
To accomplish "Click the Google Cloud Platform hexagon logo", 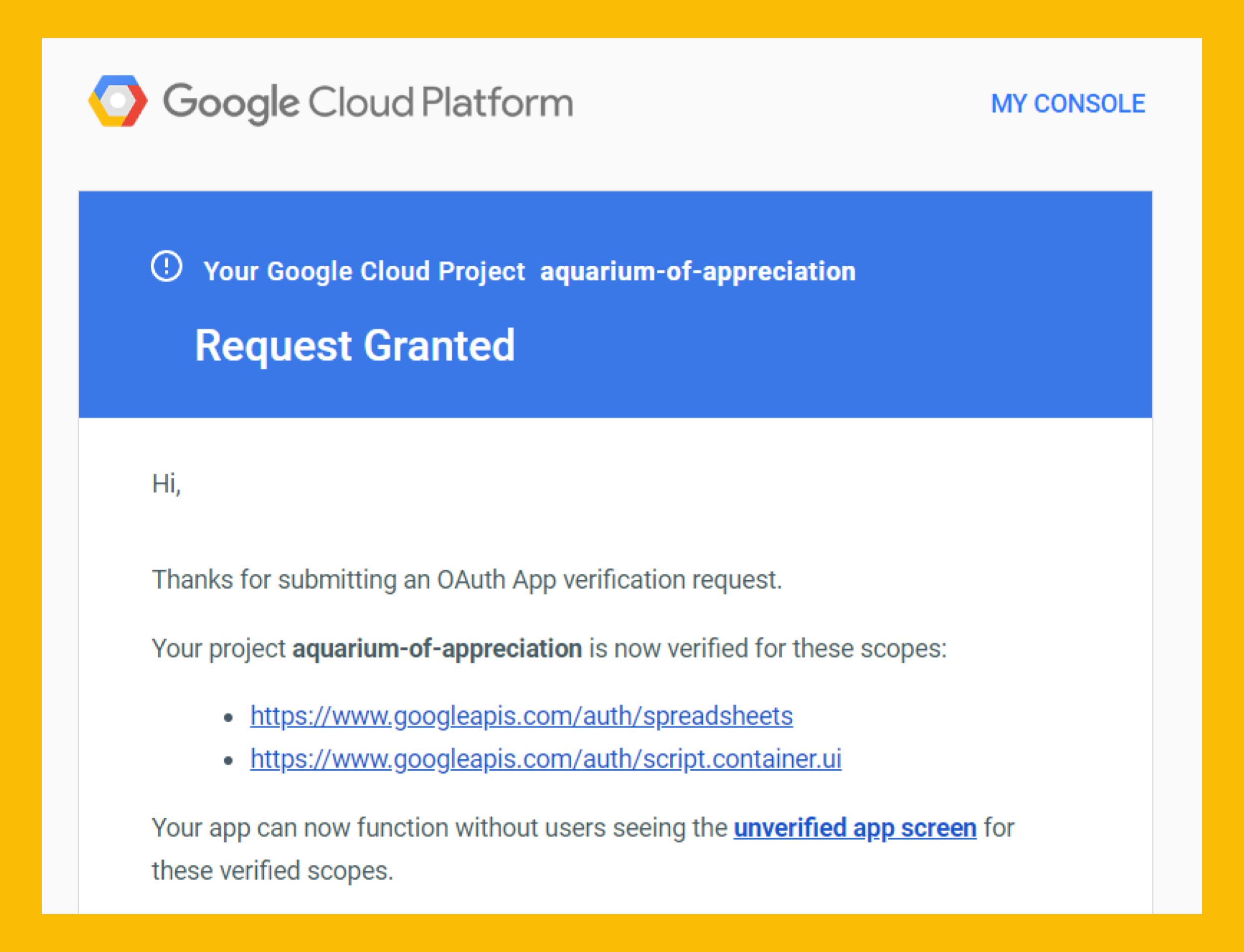I will pos(118,102).
